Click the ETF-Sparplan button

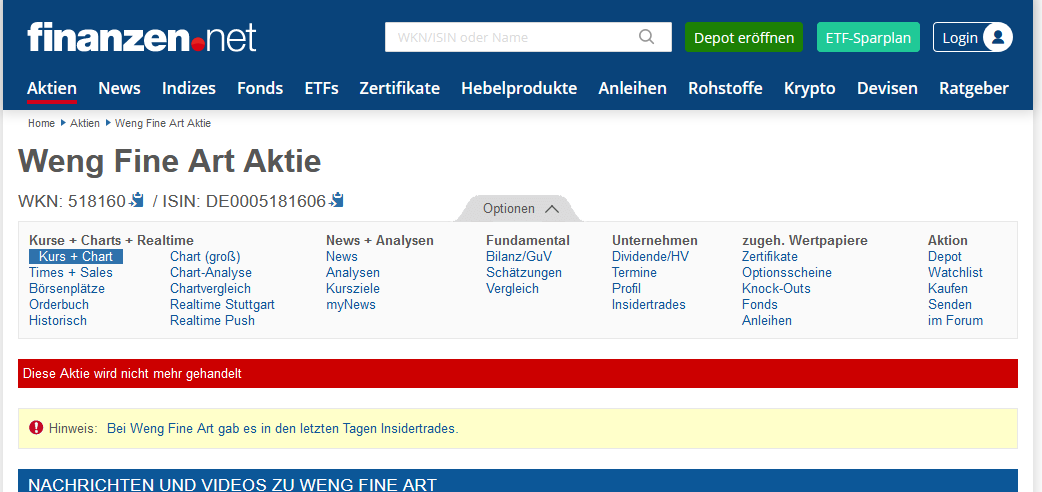point(868,37)
